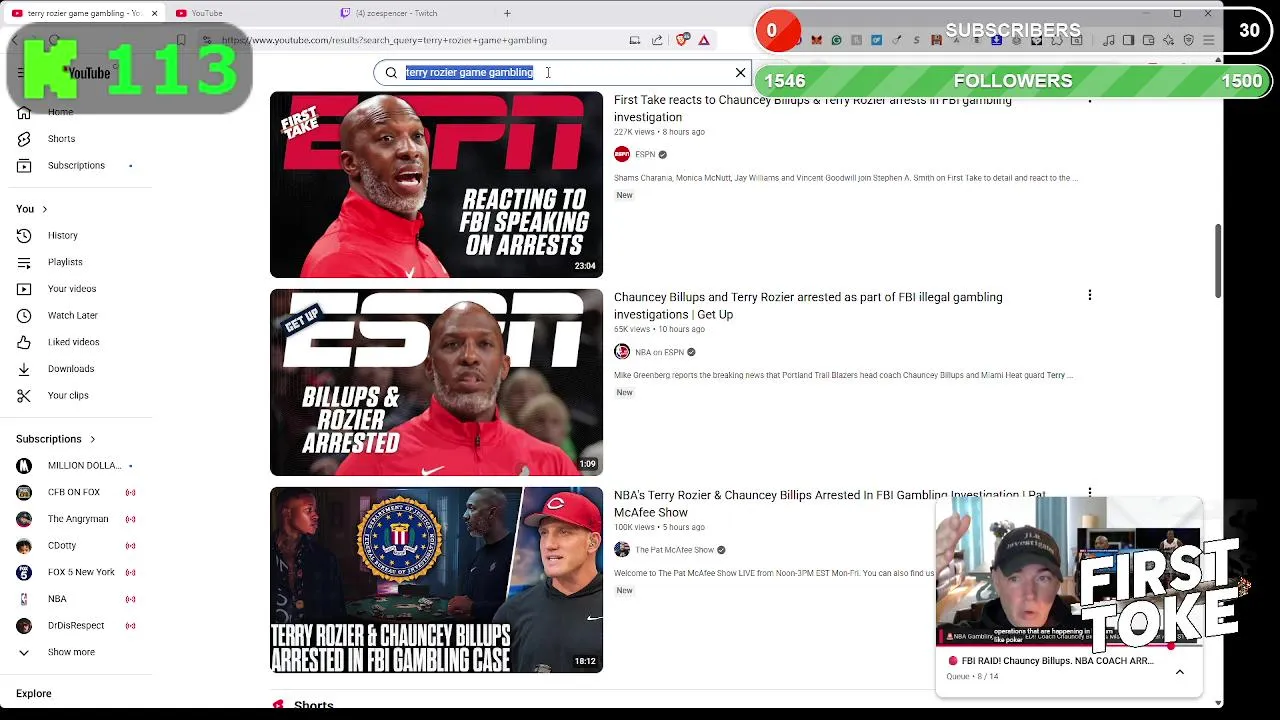Screen dimensions: 1280x720
Task: Open the Pat McAfee Show video title
Action: tap(829, 503)
